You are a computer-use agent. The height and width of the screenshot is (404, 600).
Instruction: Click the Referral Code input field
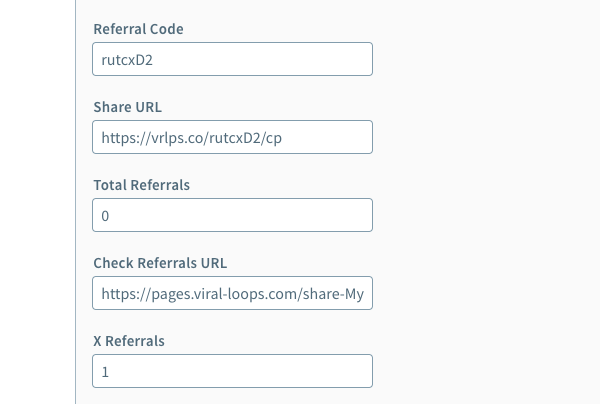232,59
